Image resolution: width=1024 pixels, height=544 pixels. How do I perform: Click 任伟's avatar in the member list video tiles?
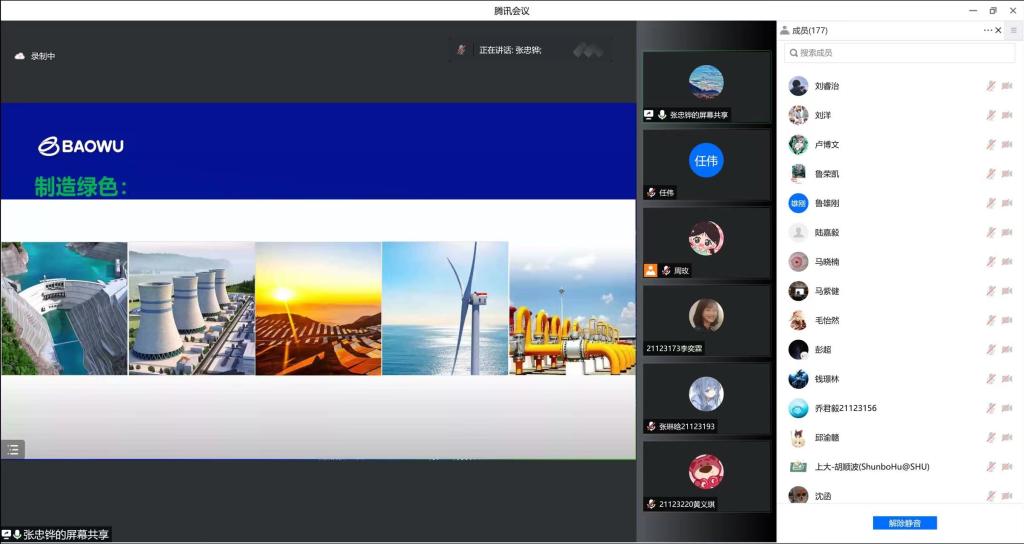click(706, 160)
